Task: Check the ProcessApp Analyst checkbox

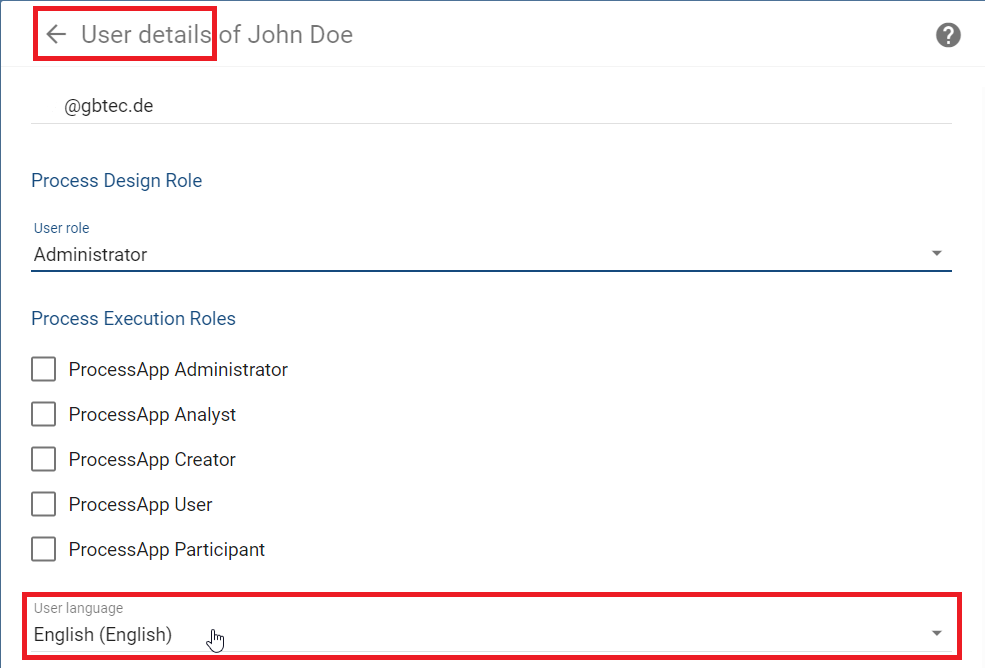Action: (43, 414)
